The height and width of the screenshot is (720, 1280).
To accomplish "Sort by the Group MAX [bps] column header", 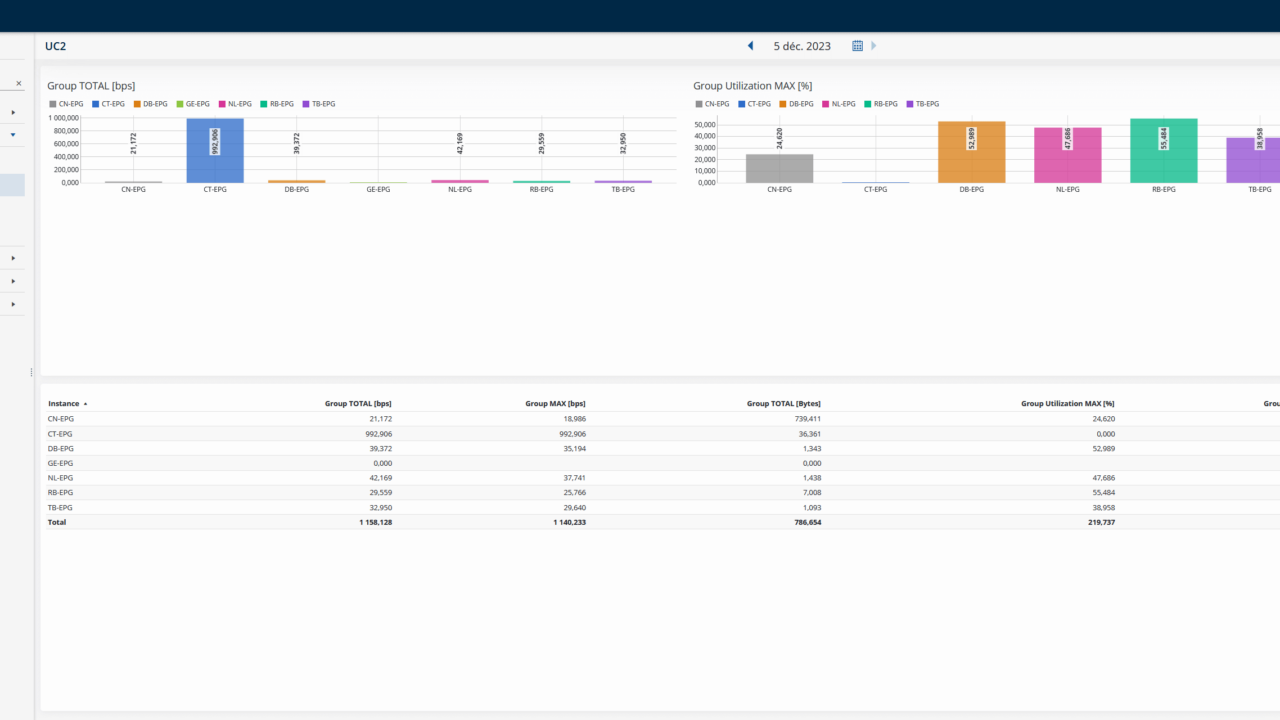I will pos(555,404).
